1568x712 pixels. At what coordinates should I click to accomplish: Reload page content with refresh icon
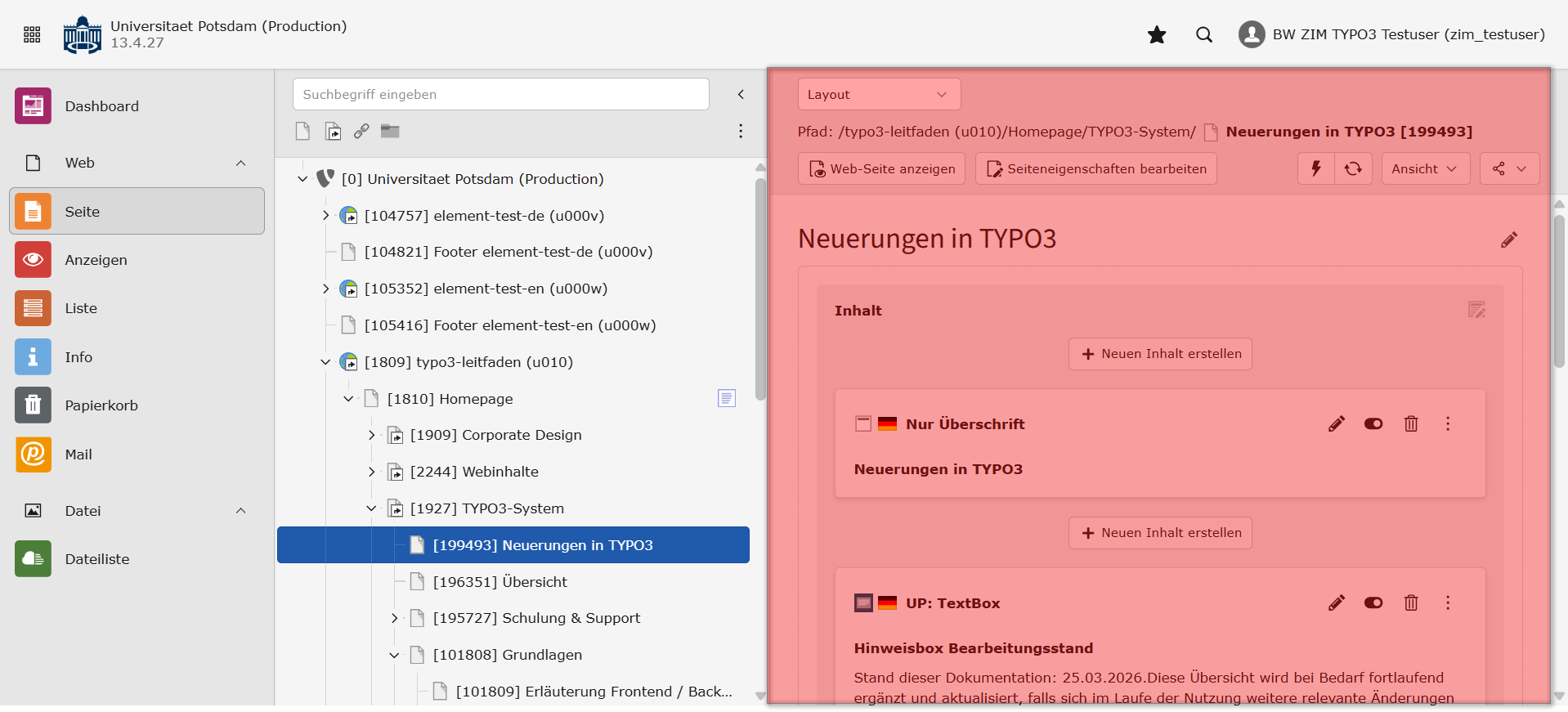click(1353, 168)
